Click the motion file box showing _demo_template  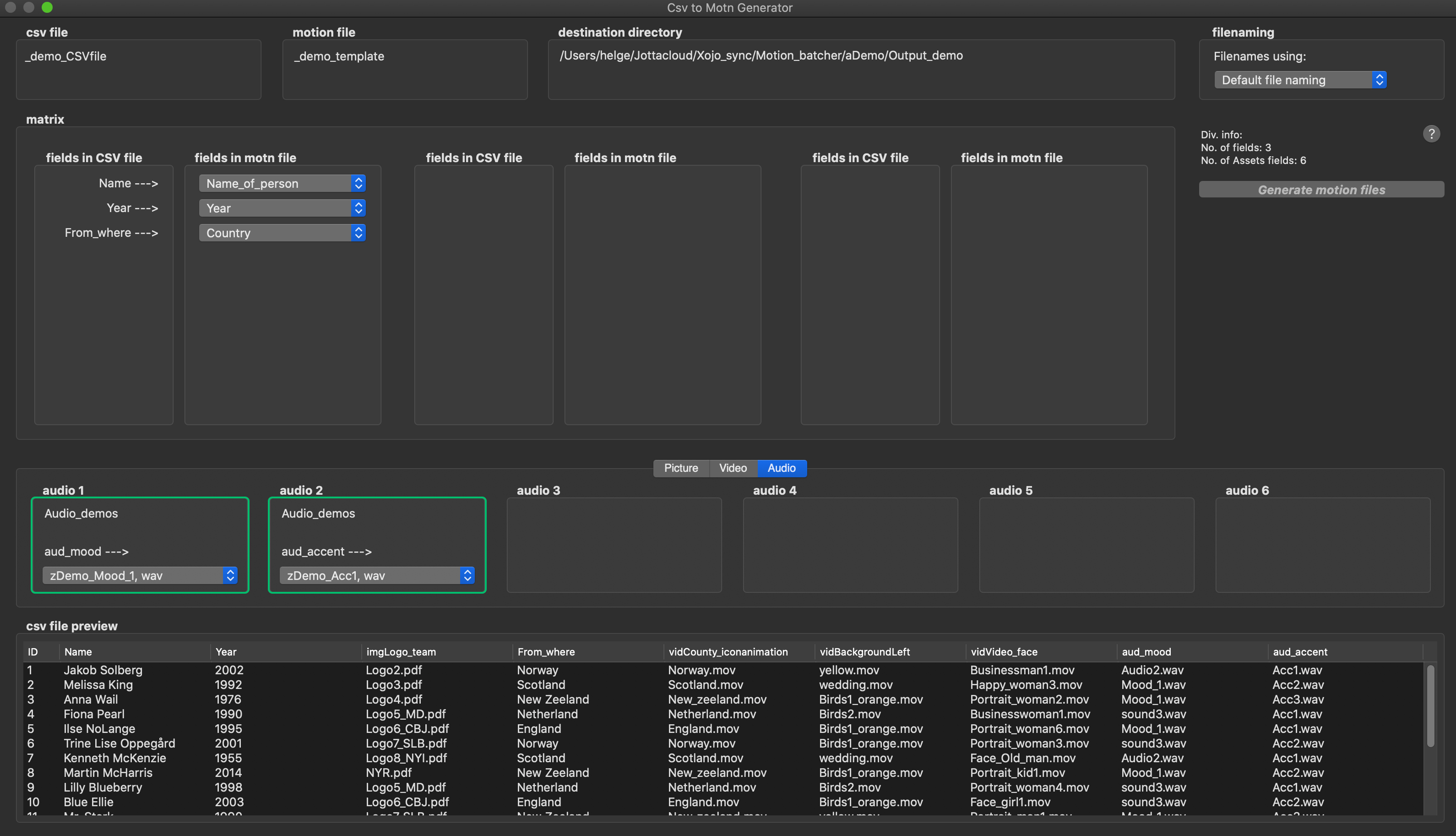405,70
